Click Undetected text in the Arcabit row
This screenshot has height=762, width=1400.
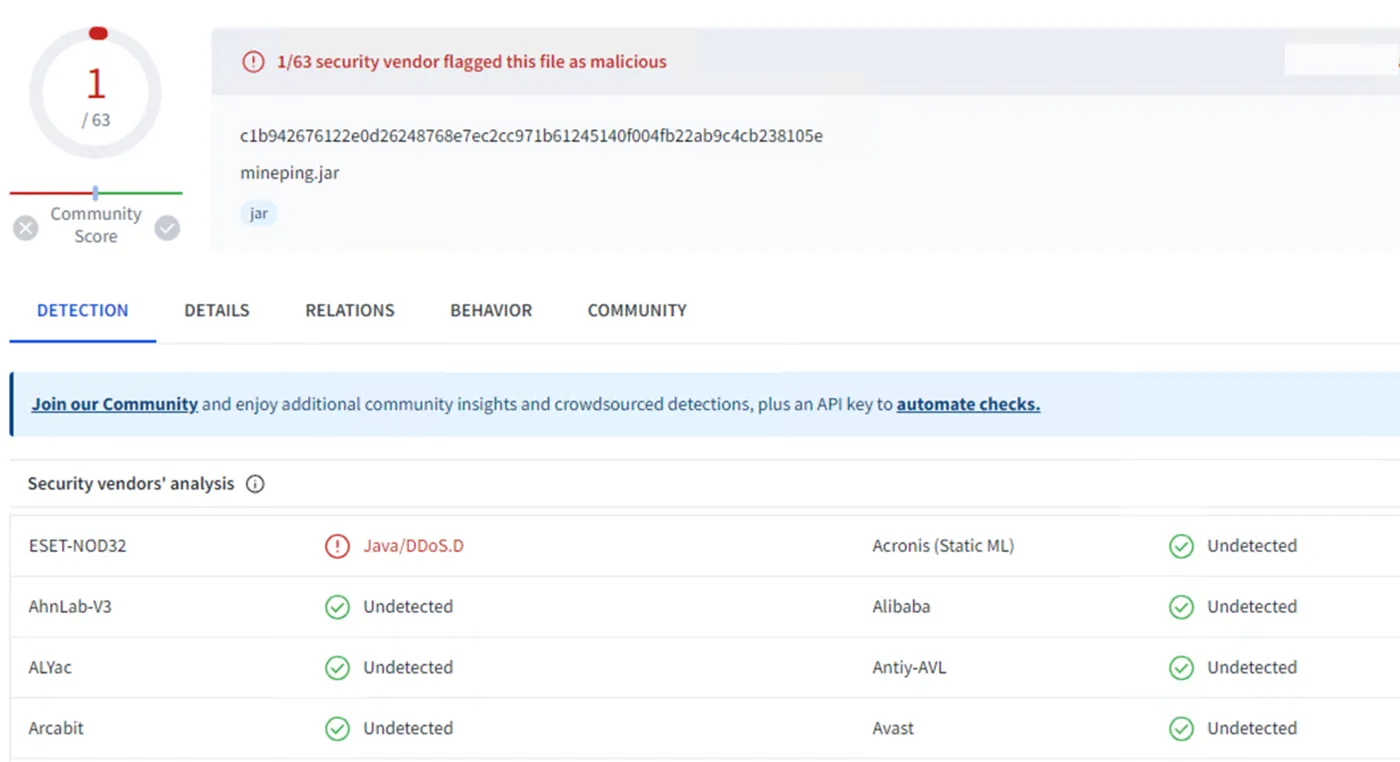click(408, 729)
